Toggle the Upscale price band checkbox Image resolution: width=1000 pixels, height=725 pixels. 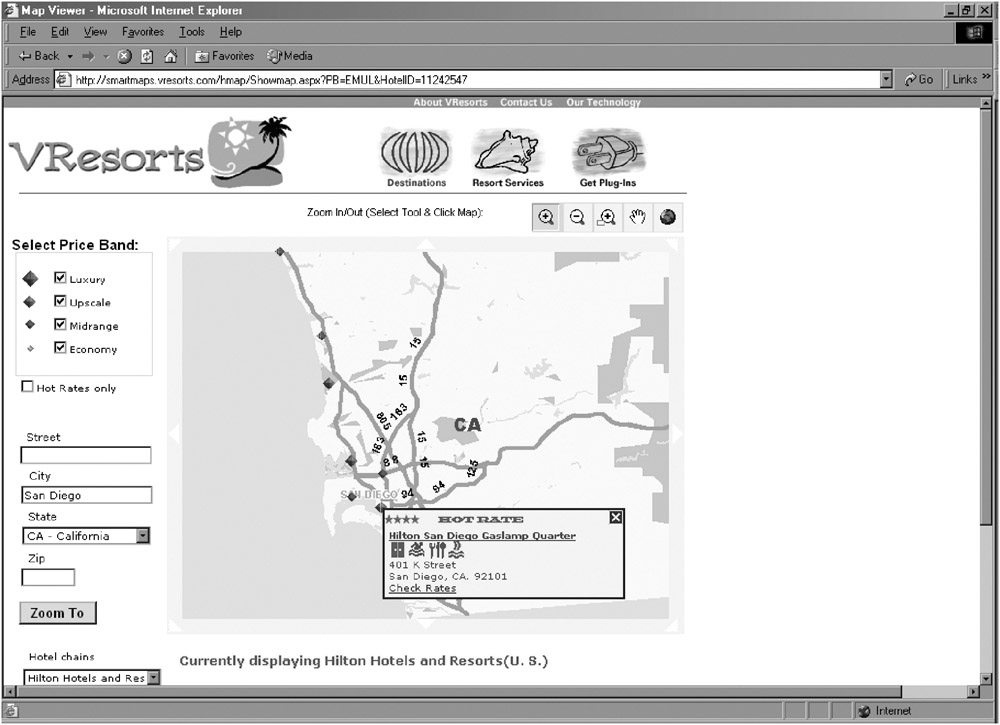pyautogui.click(x=60, y=301)
